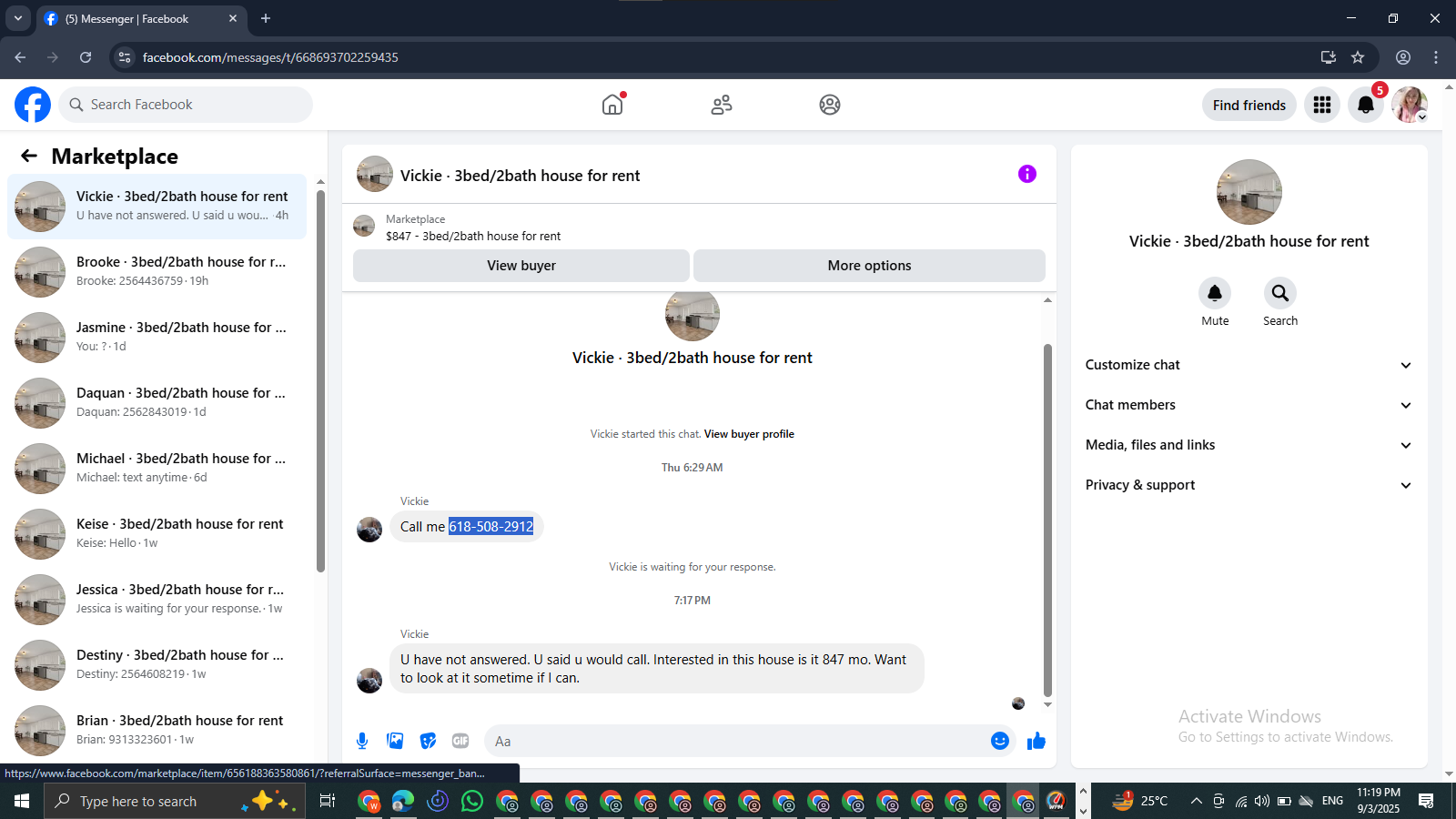Image resolution: width=1456 pixels, height=819 pixels.
Task: Open the 25°C weather widget
Action: click(x=1140, y=801)
